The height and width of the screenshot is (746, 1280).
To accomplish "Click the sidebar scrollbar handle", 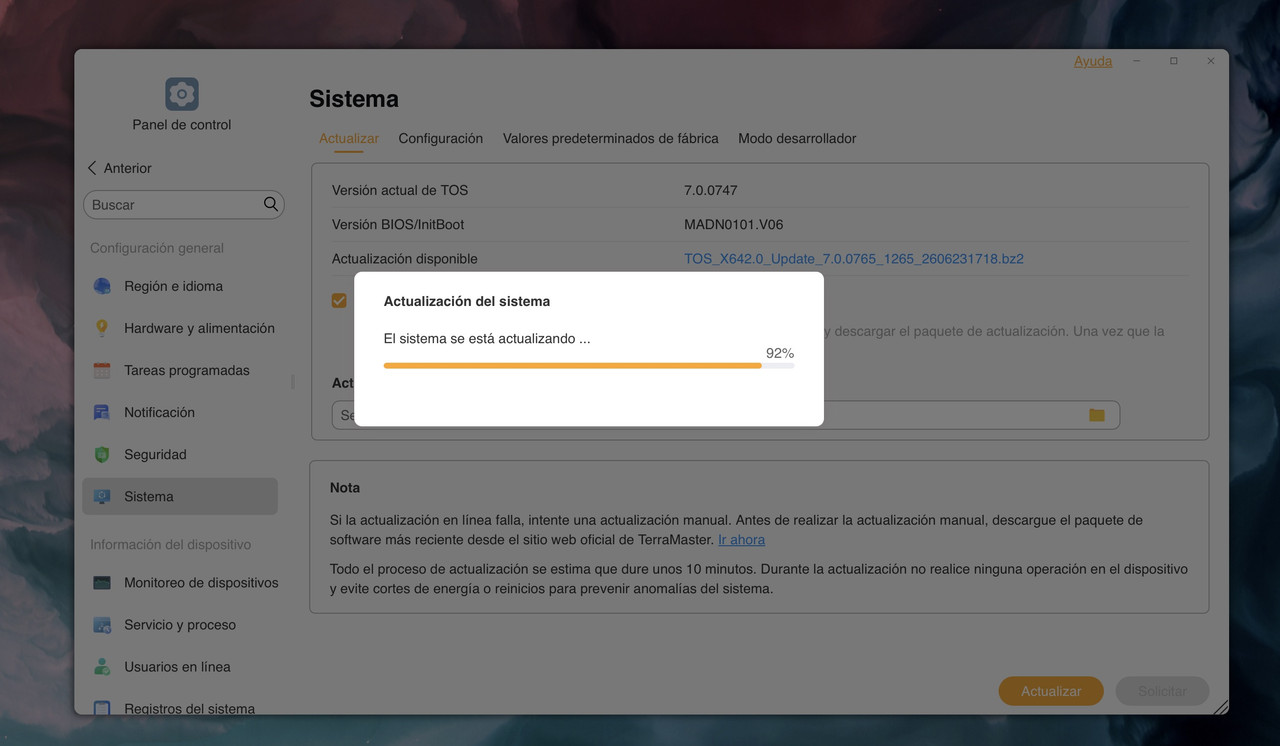I will point(292,382).
